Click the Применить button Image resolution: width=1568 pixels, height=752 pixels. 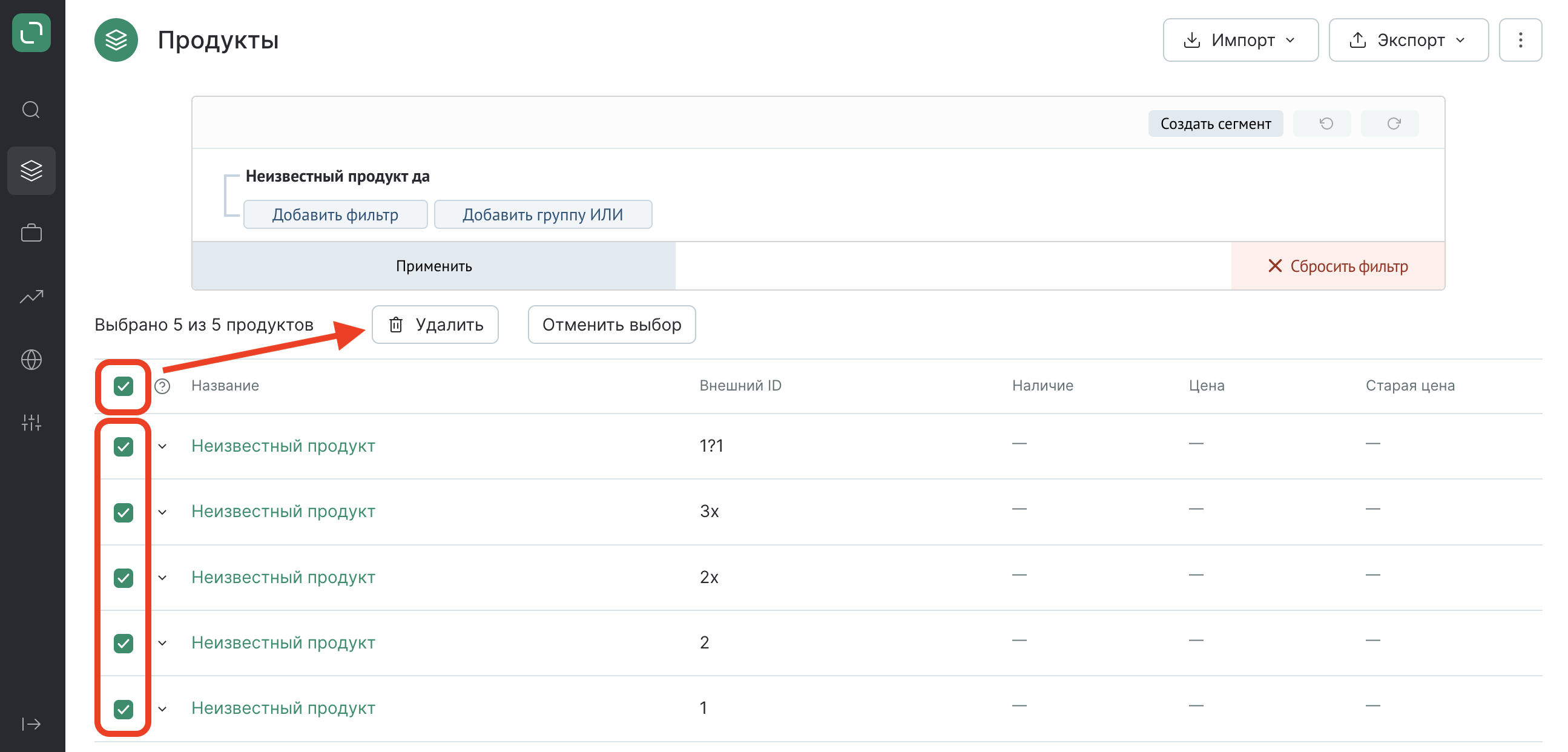coord(434,266)
